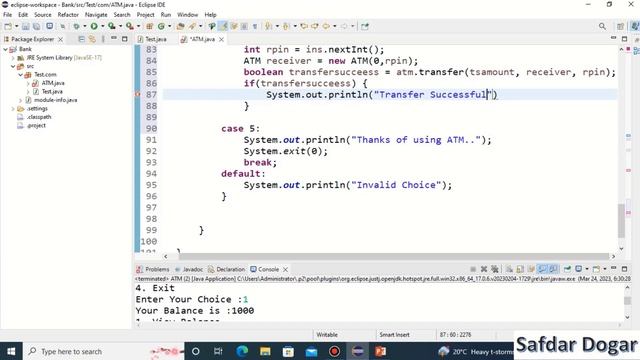Image resolution: width=640 pixels, height=360 pixels.
Task: Select the .classpath file
Action: pos(39,117)
